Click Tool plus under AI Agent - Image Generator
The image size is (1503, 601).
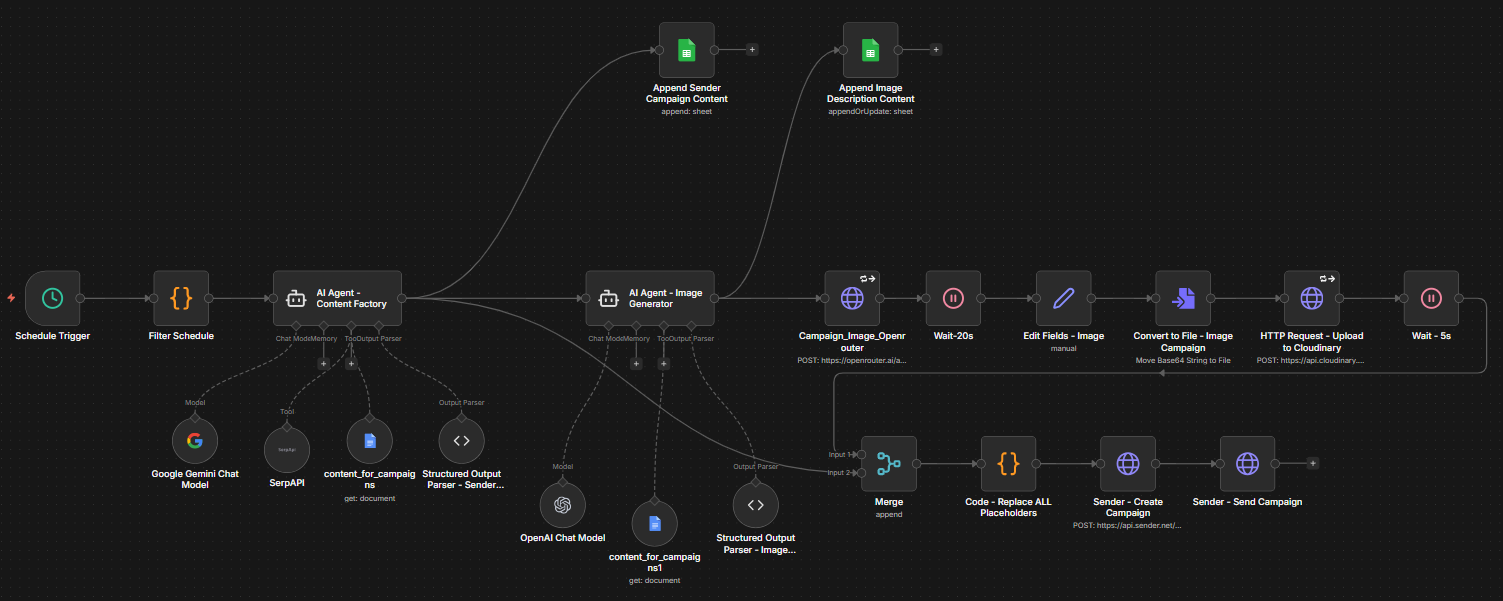click(663, 364)
